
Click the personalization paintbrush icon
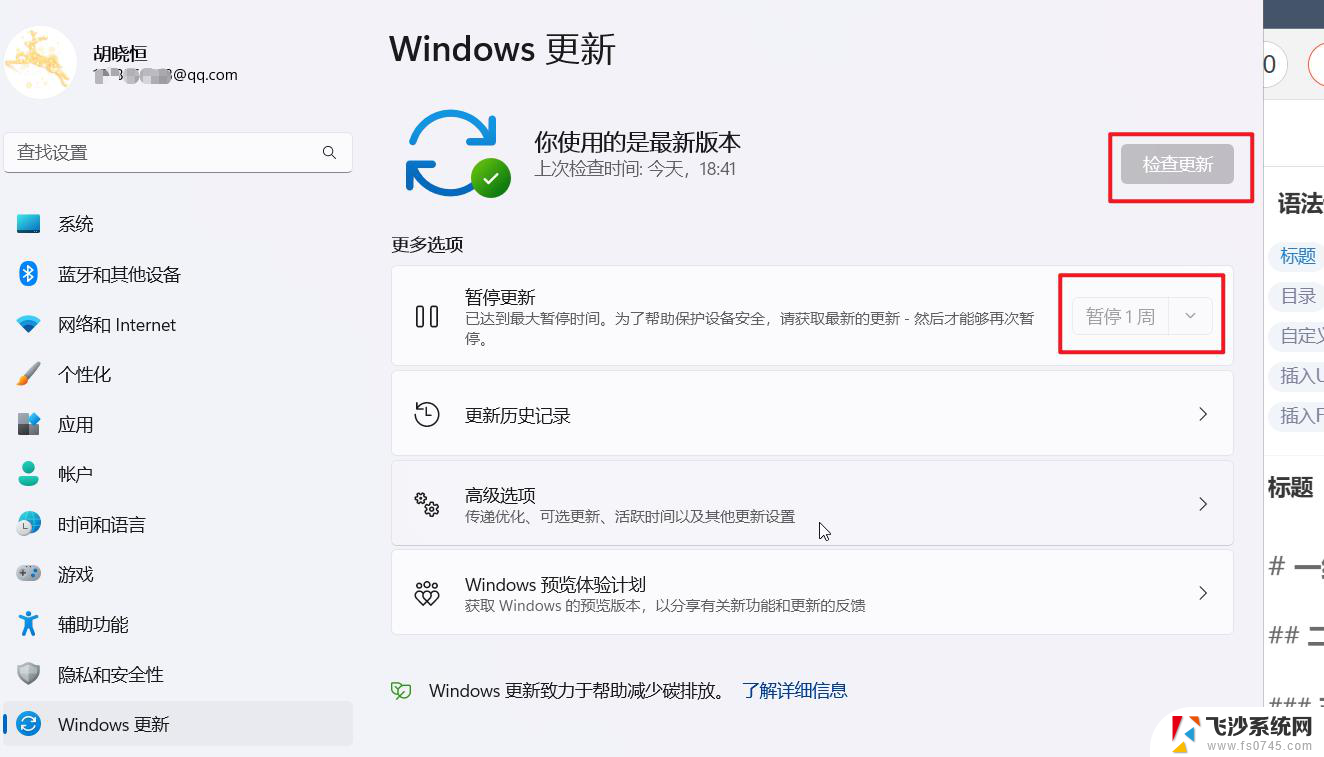[x=28, y=374]
